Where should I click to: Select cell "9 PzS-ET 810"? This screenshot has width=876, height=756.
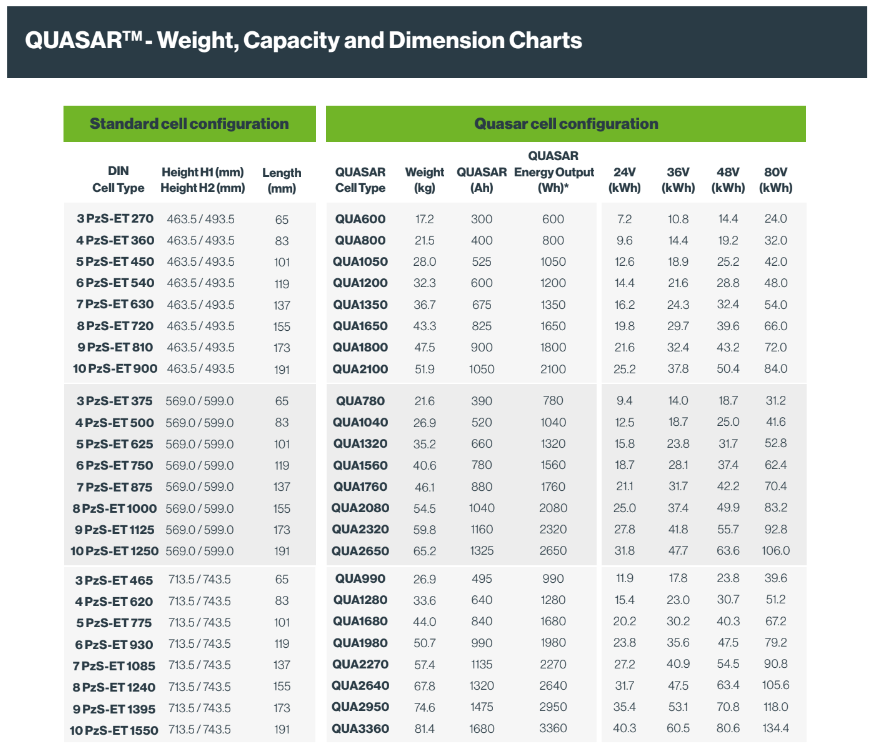tap(115, 348)
